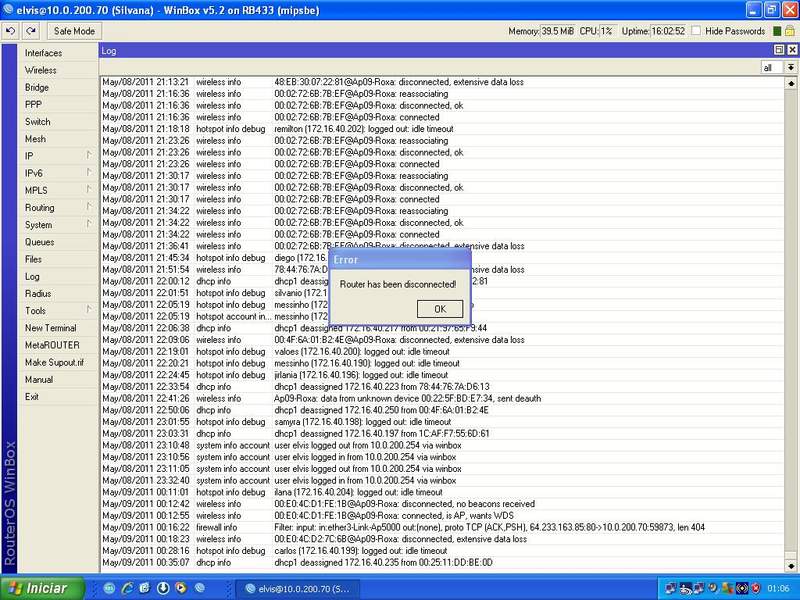Click the Safe Mode button
Viewport: 800px width, 600px height.
tap(74, 31)
